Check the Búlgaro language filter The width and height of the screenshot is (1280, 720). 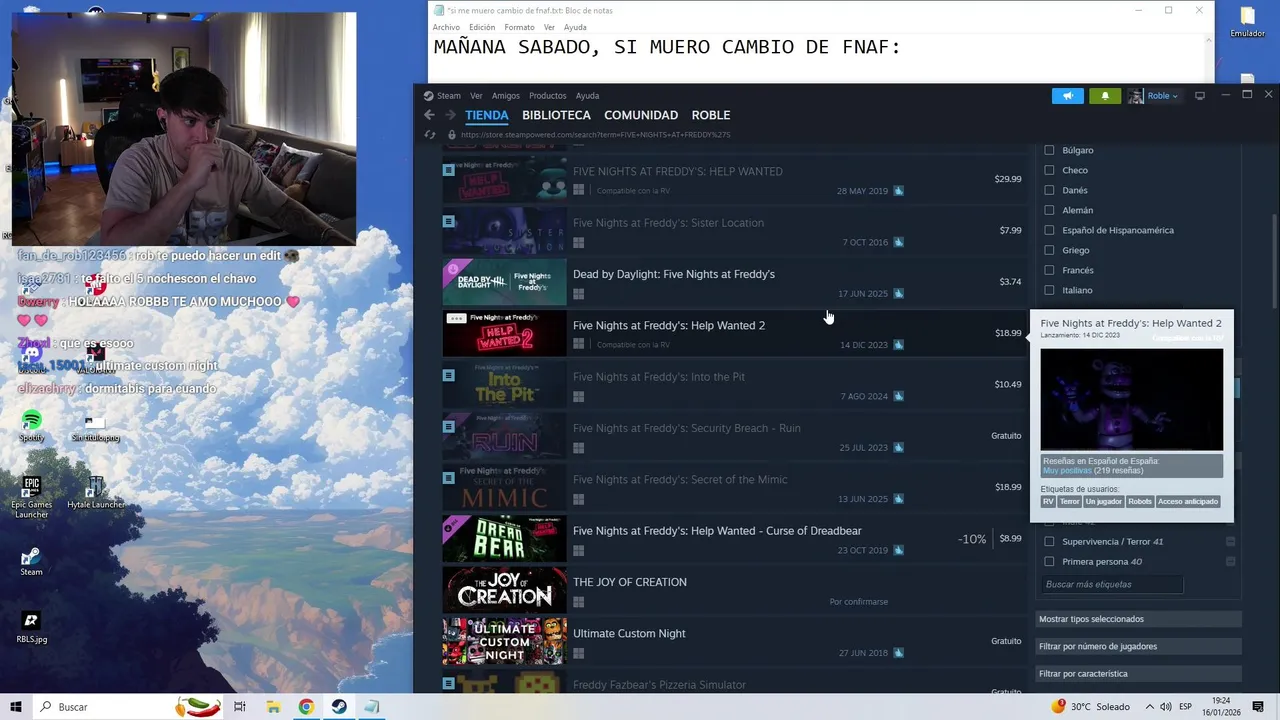pyautogui.click(x=1049, y=150)
